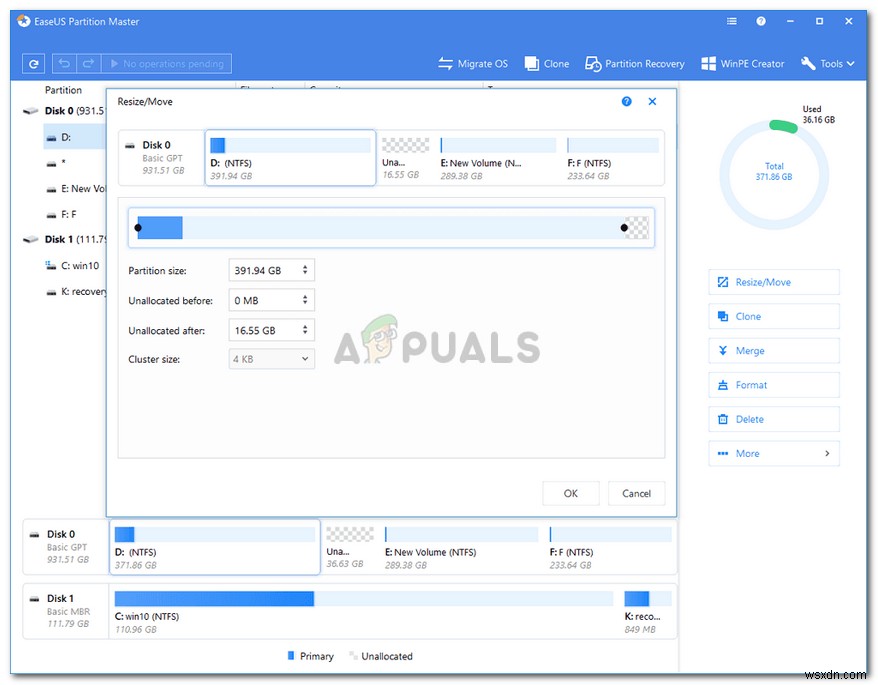The height and width of the screenshot is (685, 878).
Task: Click Disk 0 Basic GPT label in dialog
Action: coord(161,157)
